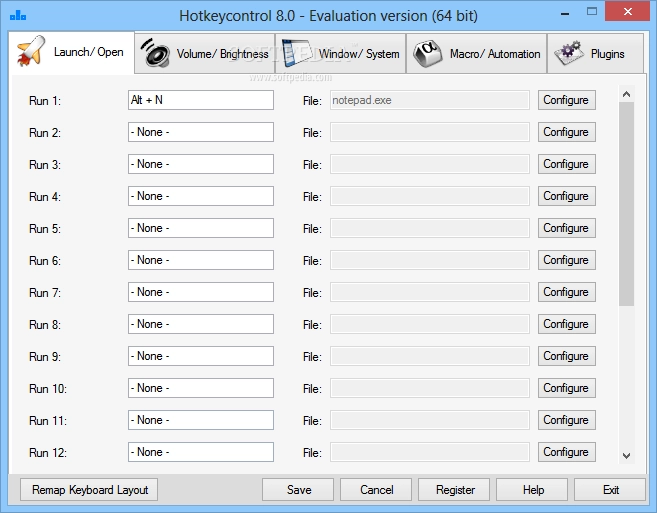Click the Run 5 hotkey field

[x=201, y=228]
